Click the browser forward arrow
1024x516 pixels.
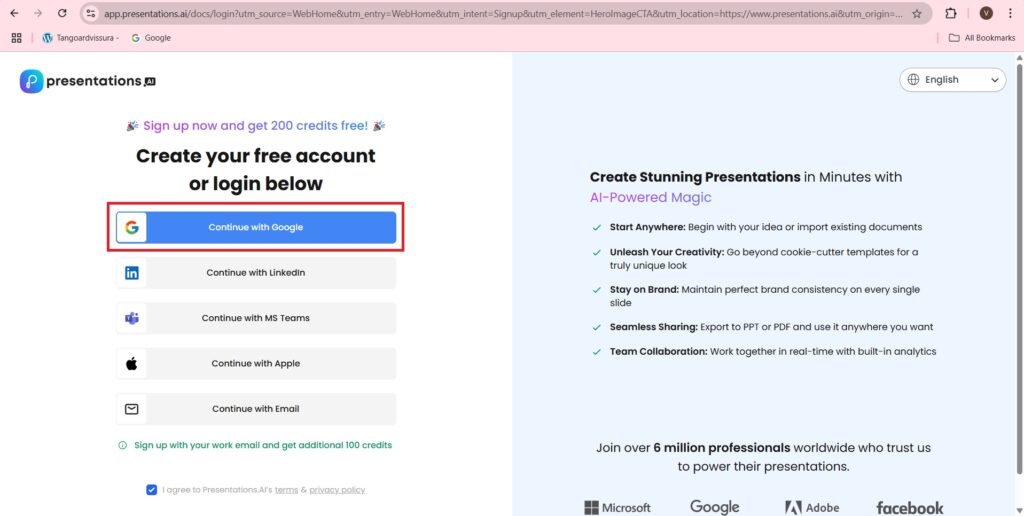(x=38, y=13)
